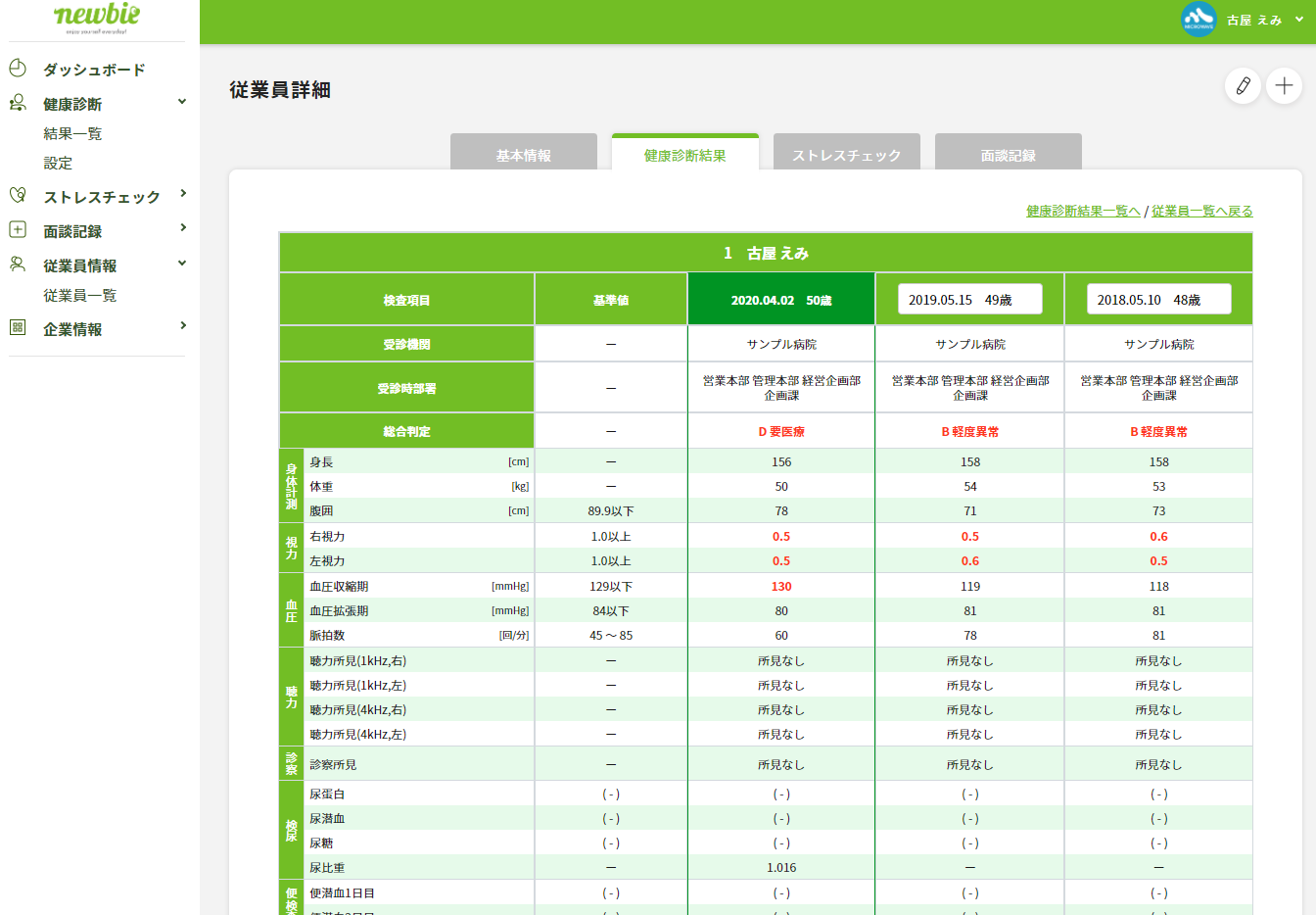Click the ストレスチェック heart icon
The image size is (1316, 915).
(18, 195)
